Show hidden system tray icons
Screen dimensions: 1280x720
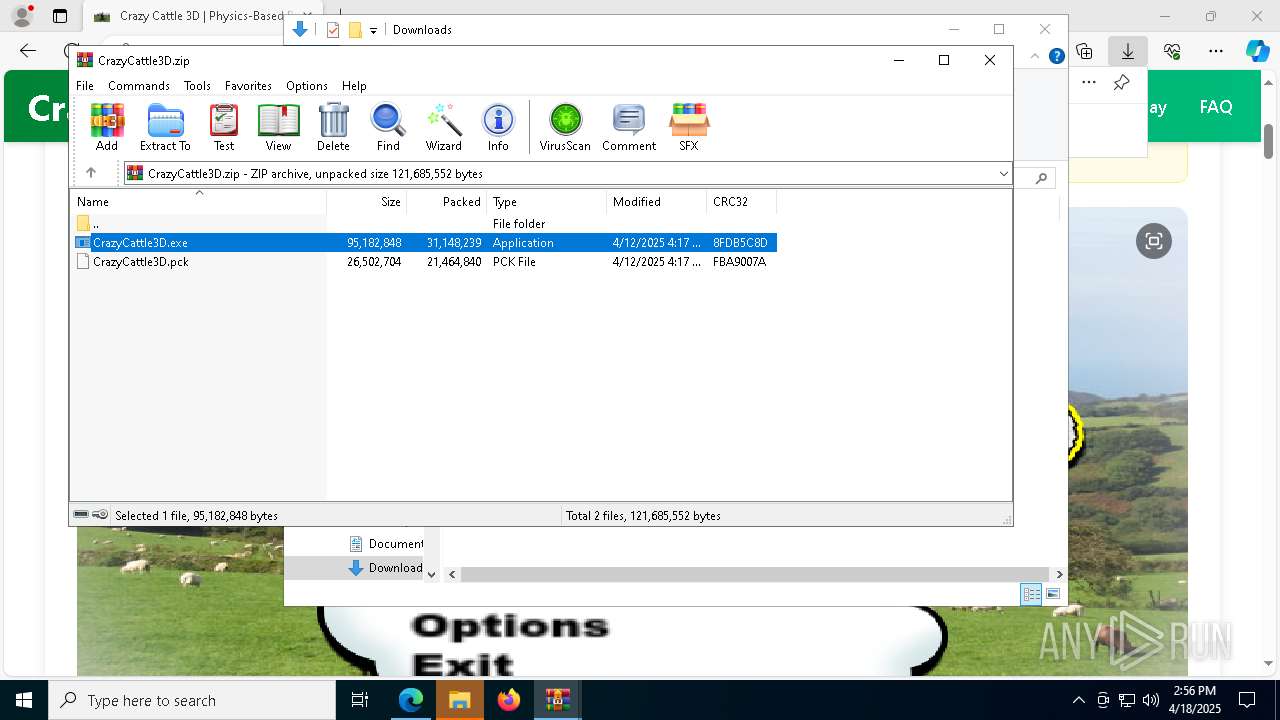(x=1078, y=700)
